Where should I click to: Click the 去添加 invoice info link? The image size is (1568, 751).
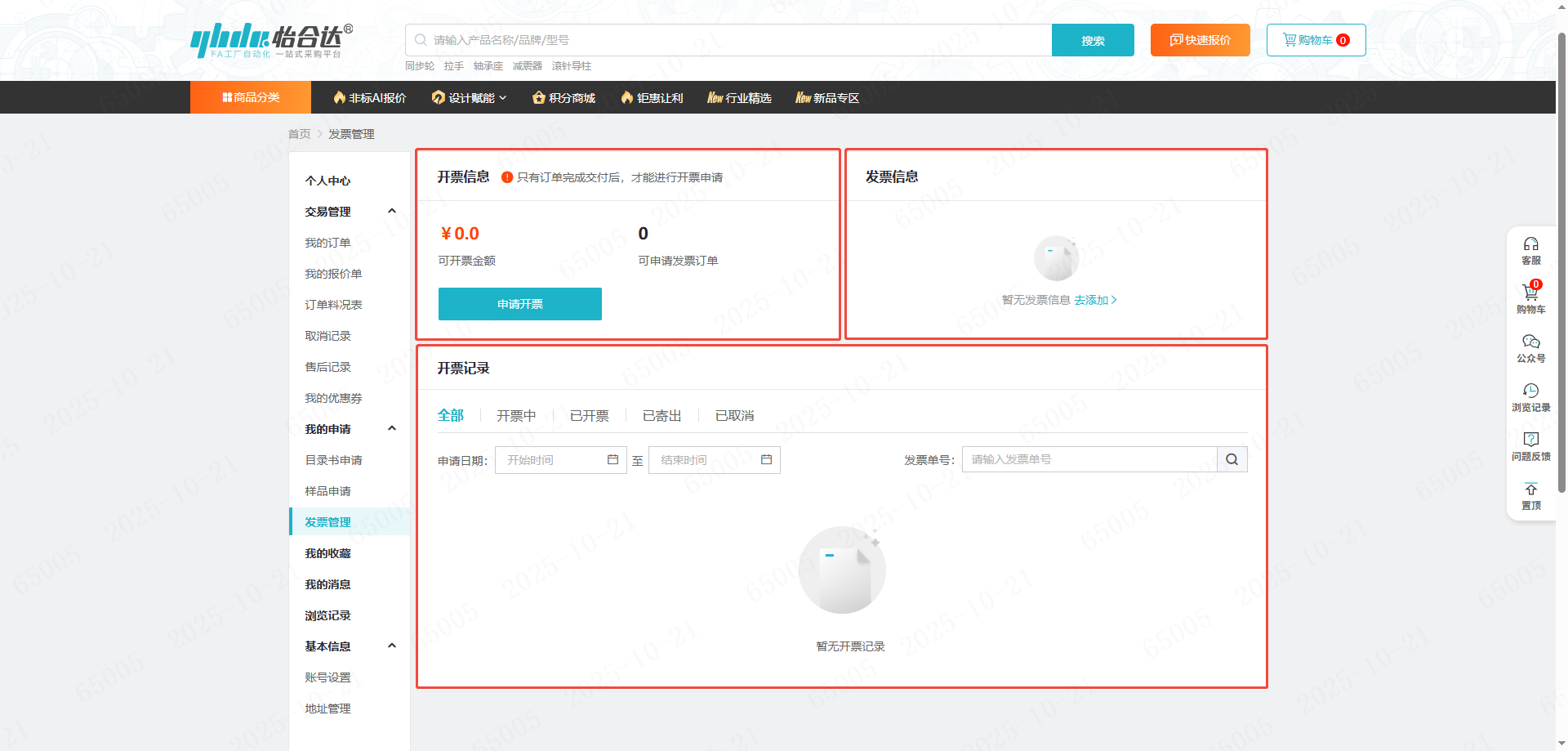1094,300
